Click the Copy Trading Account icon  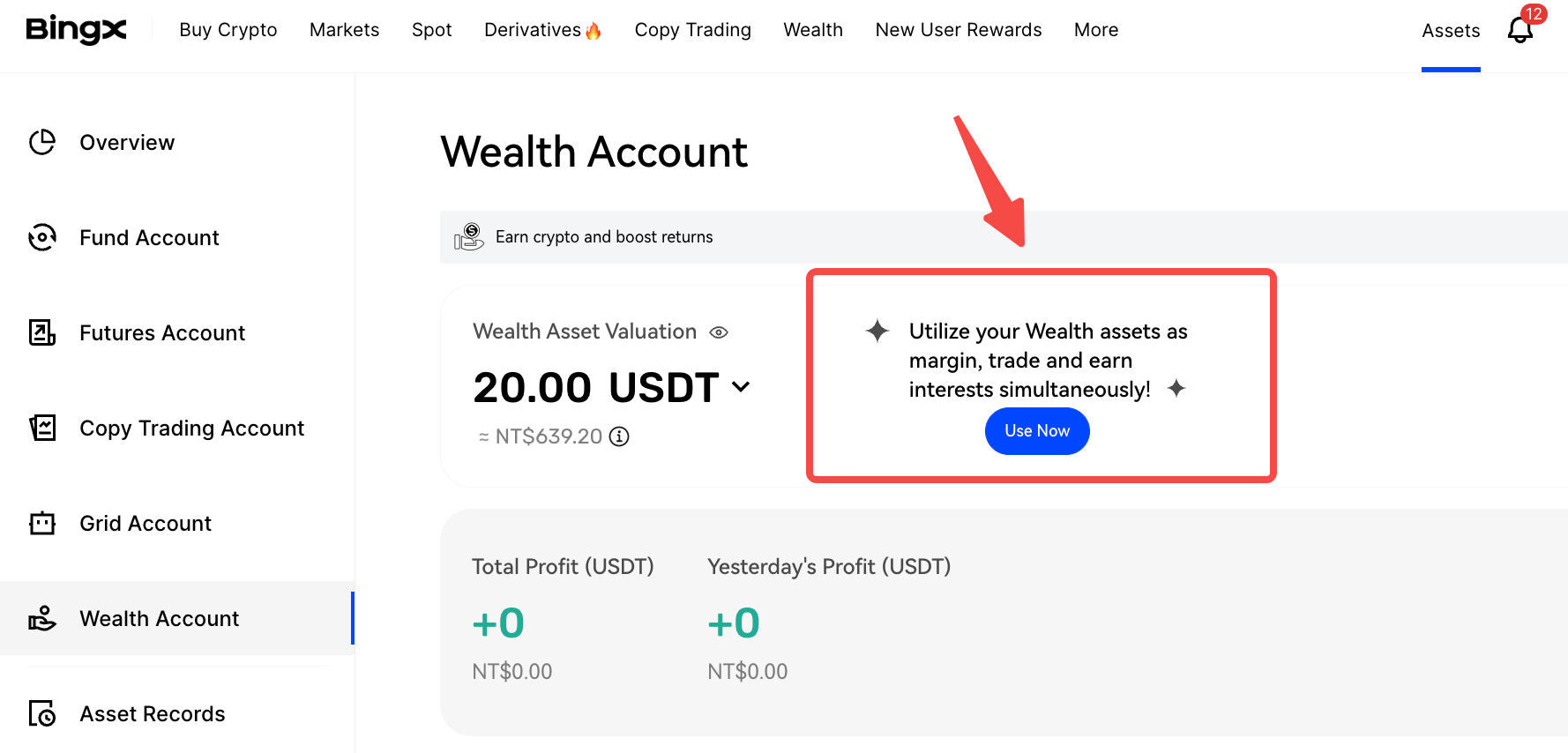(42, 428)
